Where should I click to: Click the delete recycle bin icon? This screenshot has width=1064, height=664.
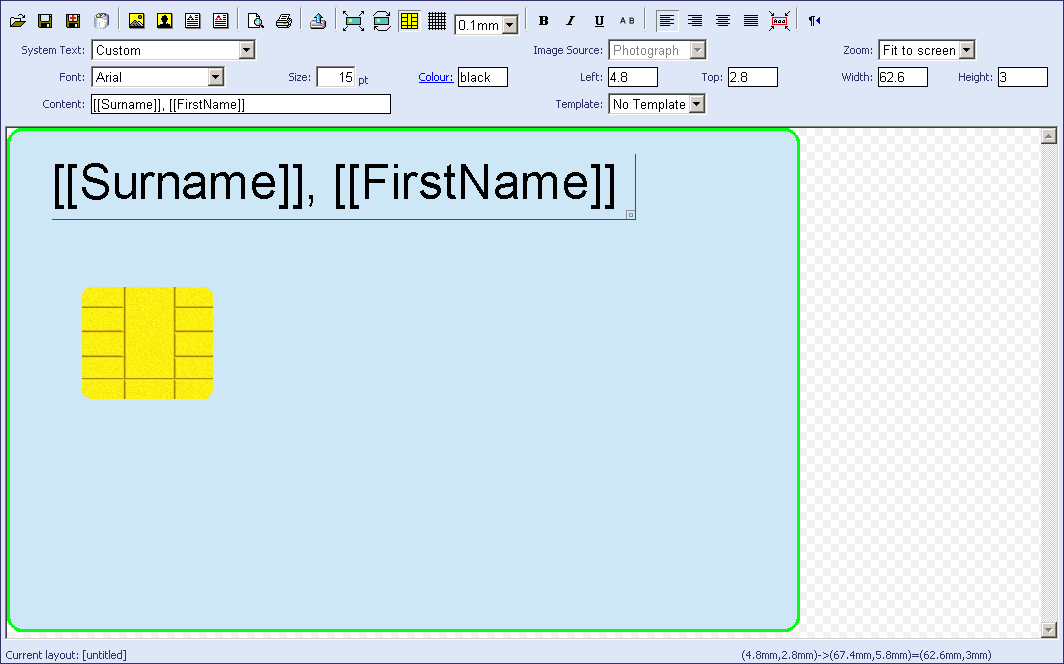[x=101, y=21]
